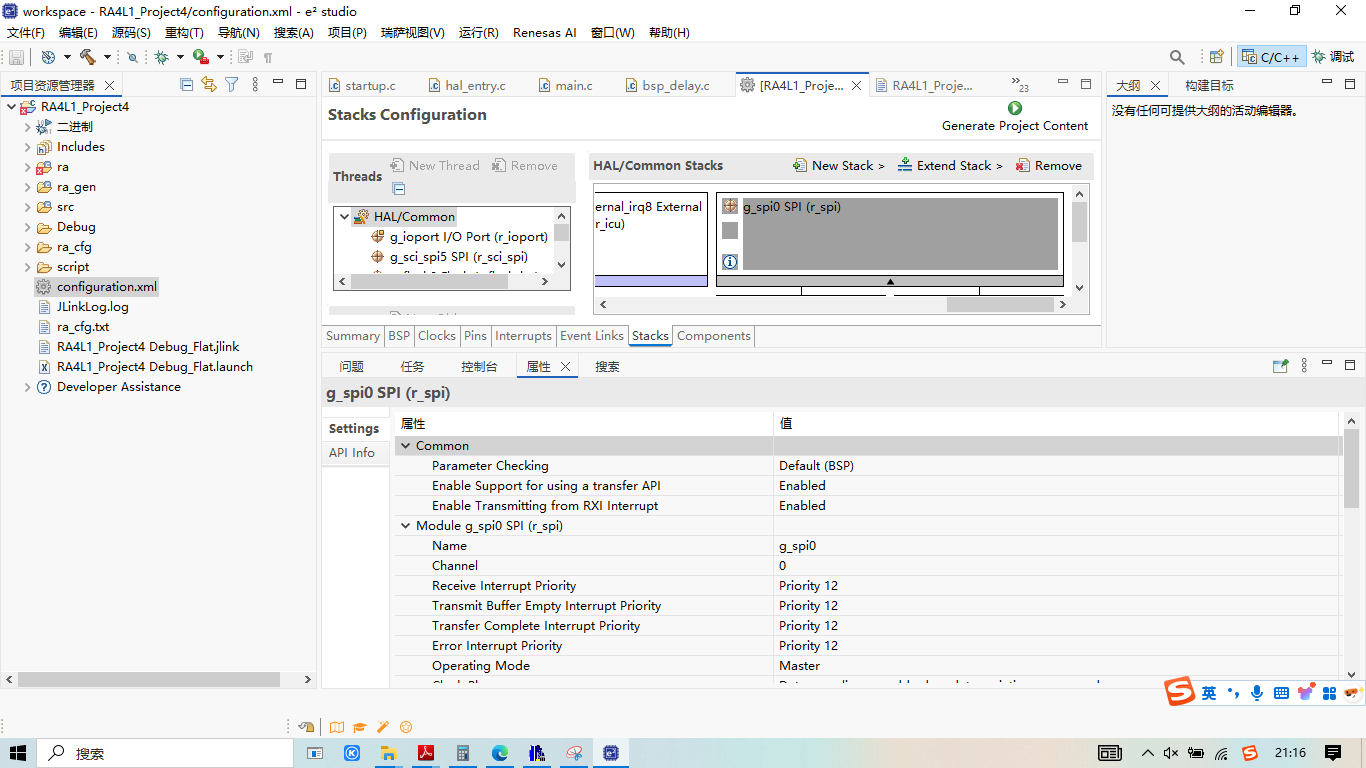Viewport: 1366px width, 768px height.
Task: Expand the Debug folder
Action: point(28,227)
